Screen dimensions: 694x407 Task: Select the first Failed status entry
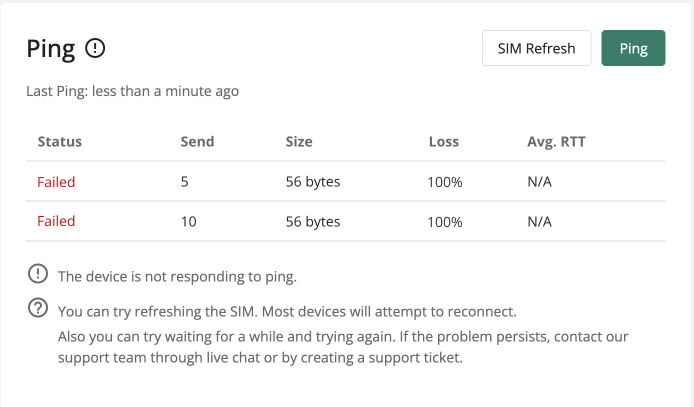[56, 182]
